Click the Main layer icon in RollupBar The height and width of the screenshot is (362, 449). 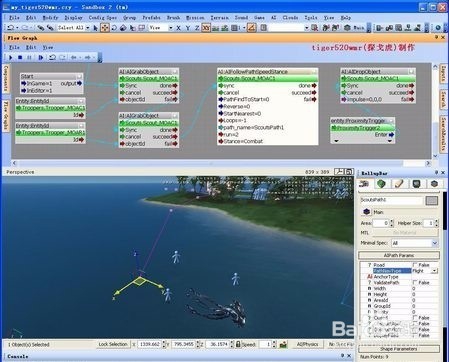[367, 212]
